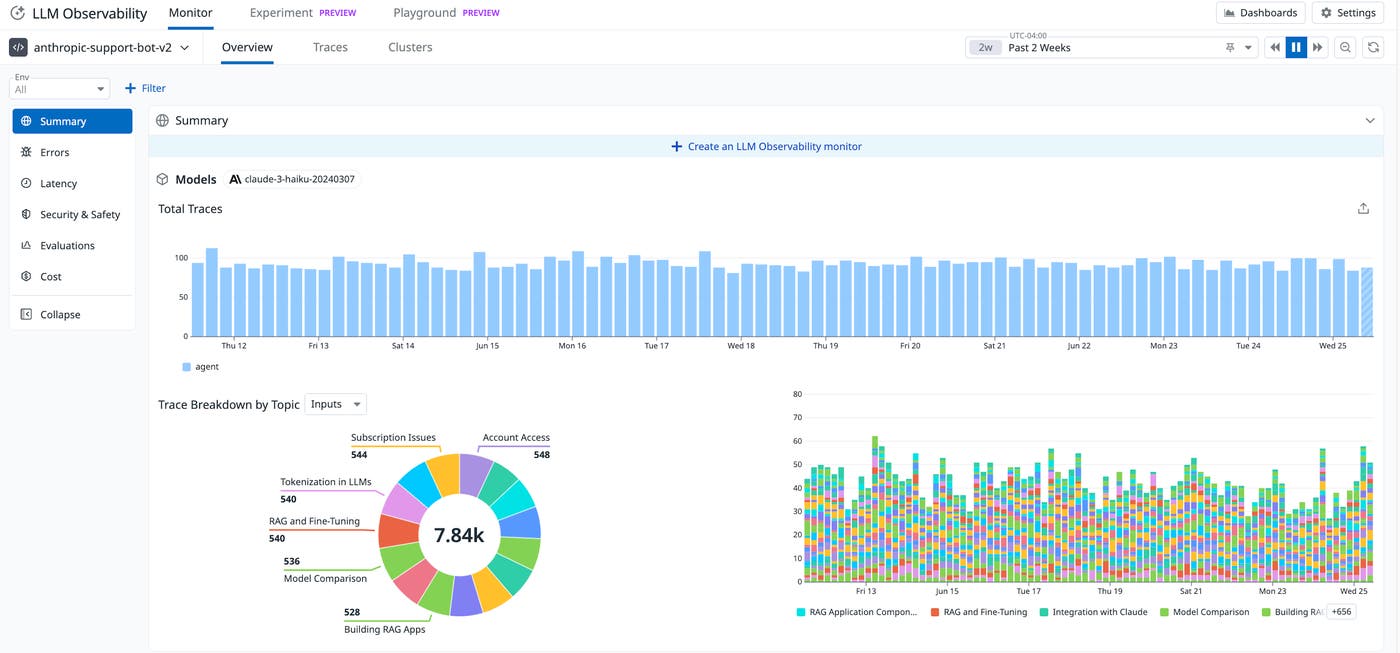Open the Experiment preview tab
Image resolution: width=1400 pixels, height=653 pixels.
(x=303, y=13)
